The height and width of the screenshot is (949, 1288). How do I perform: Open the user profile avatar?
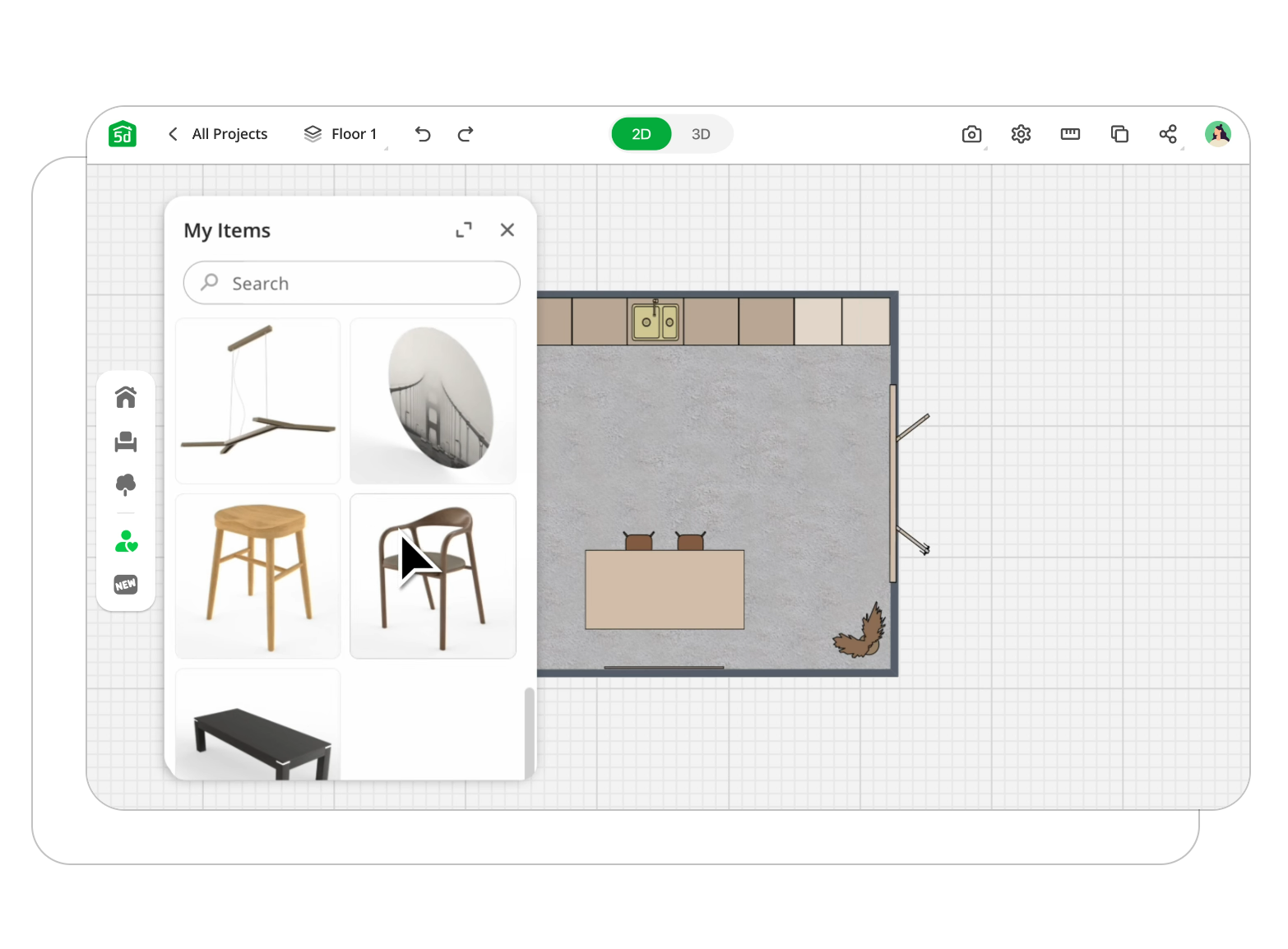coord(1217,134)
